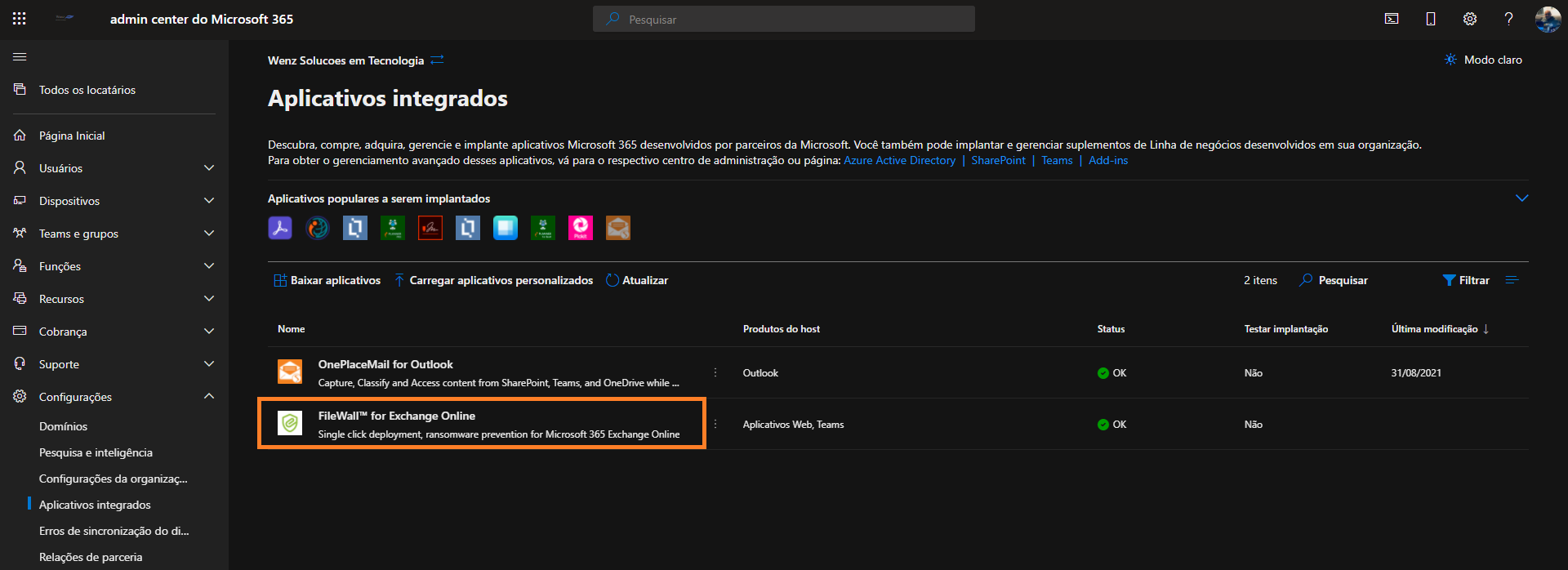1568x570 pixels.
Task: Sort by Testar implantação column
Action: click(1285, 329)
